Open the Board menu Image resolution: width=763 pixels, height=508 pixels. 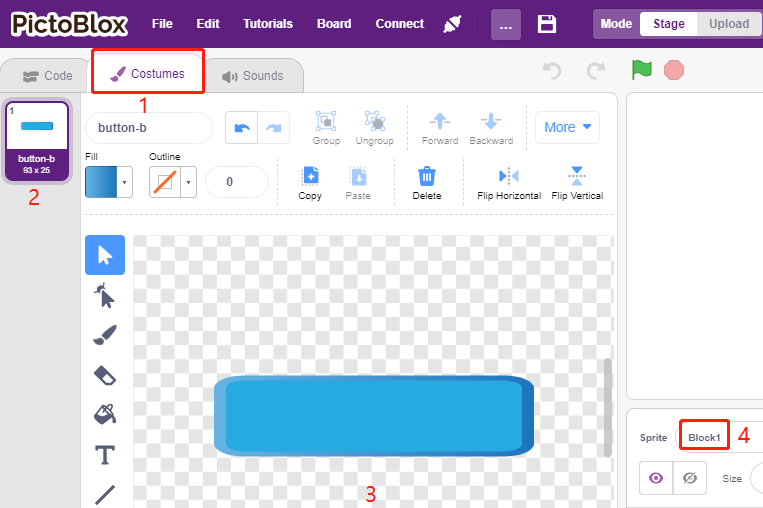point(334,24)
